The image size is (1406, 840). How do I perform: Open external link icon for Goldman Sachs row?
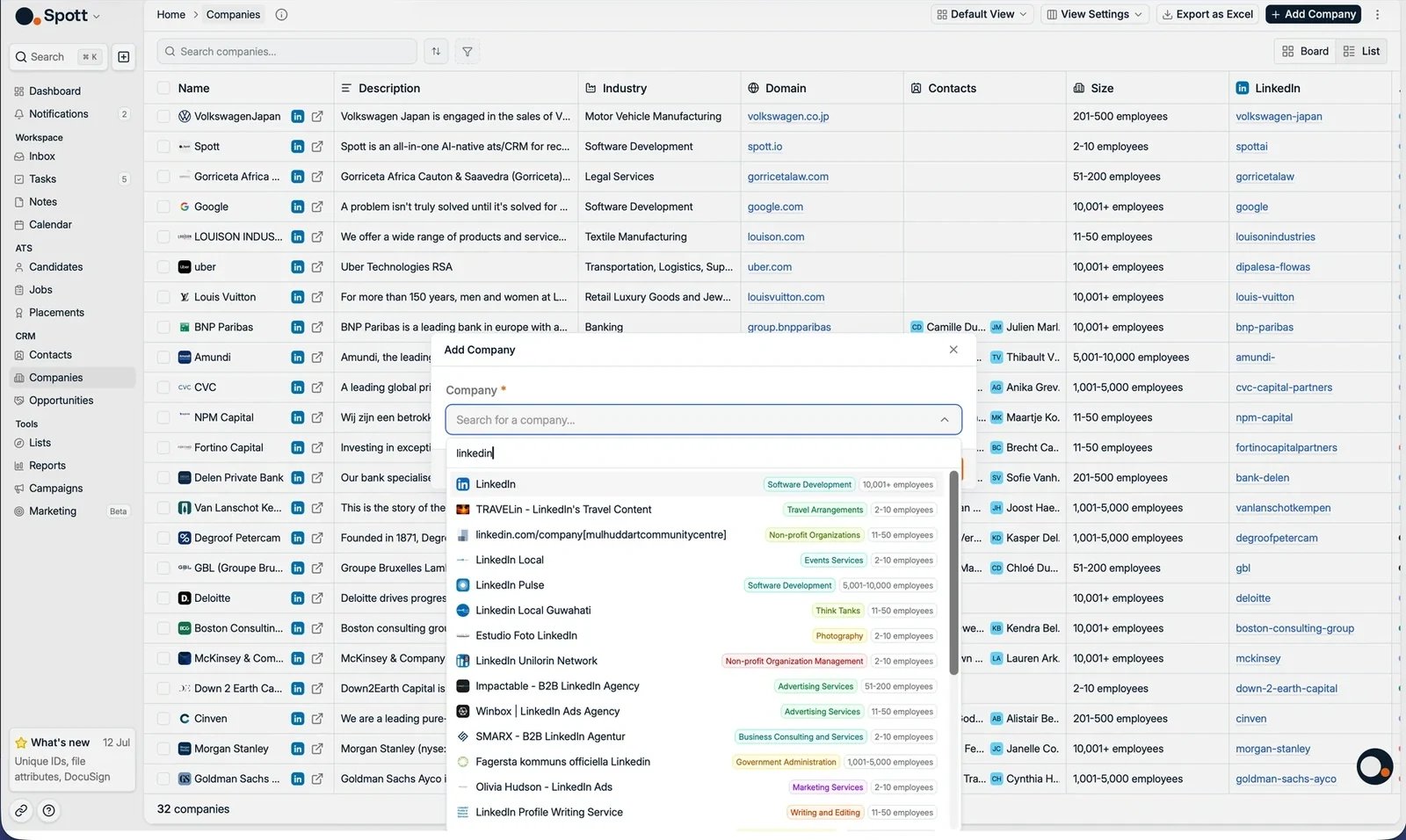317,779
